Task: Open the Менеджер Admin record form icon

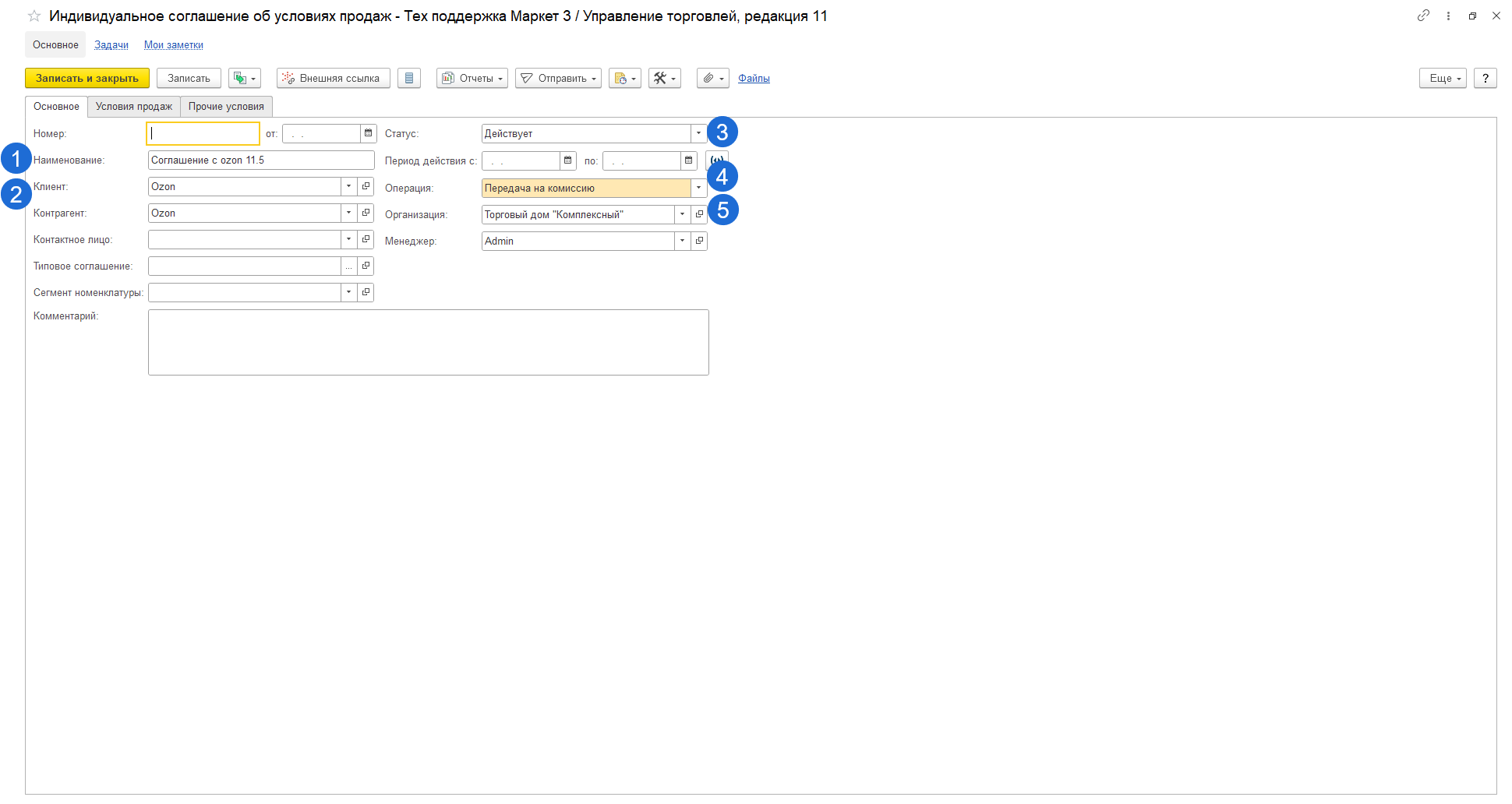Action: [699, 242]
